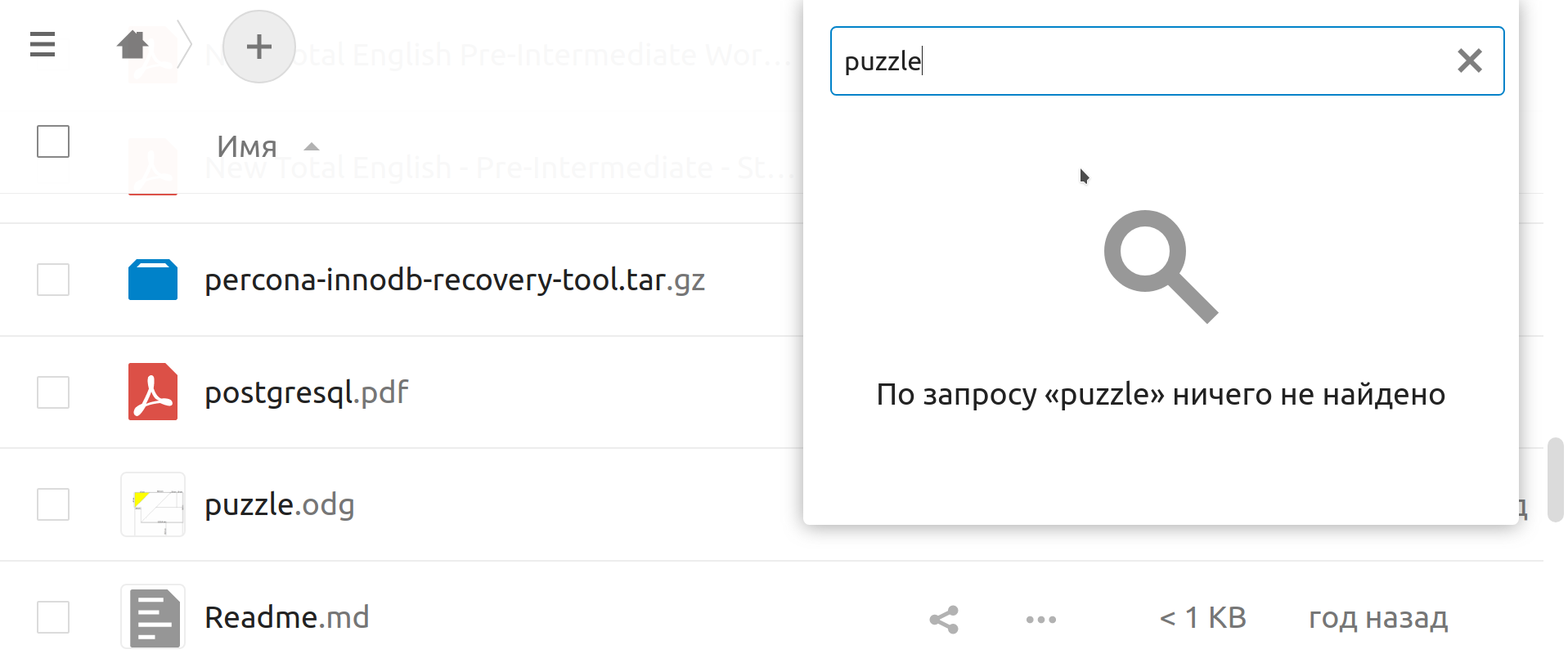Click the plus new file button
This screenshot has height=672, width=1568.
259,47
